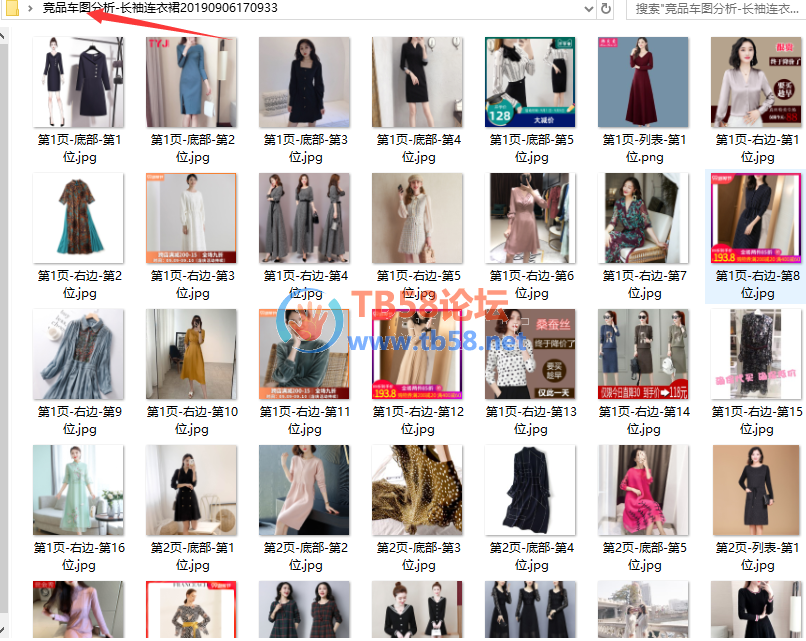Select thumbnail 第1页-右边-第14位.jpg

point(643,354)
